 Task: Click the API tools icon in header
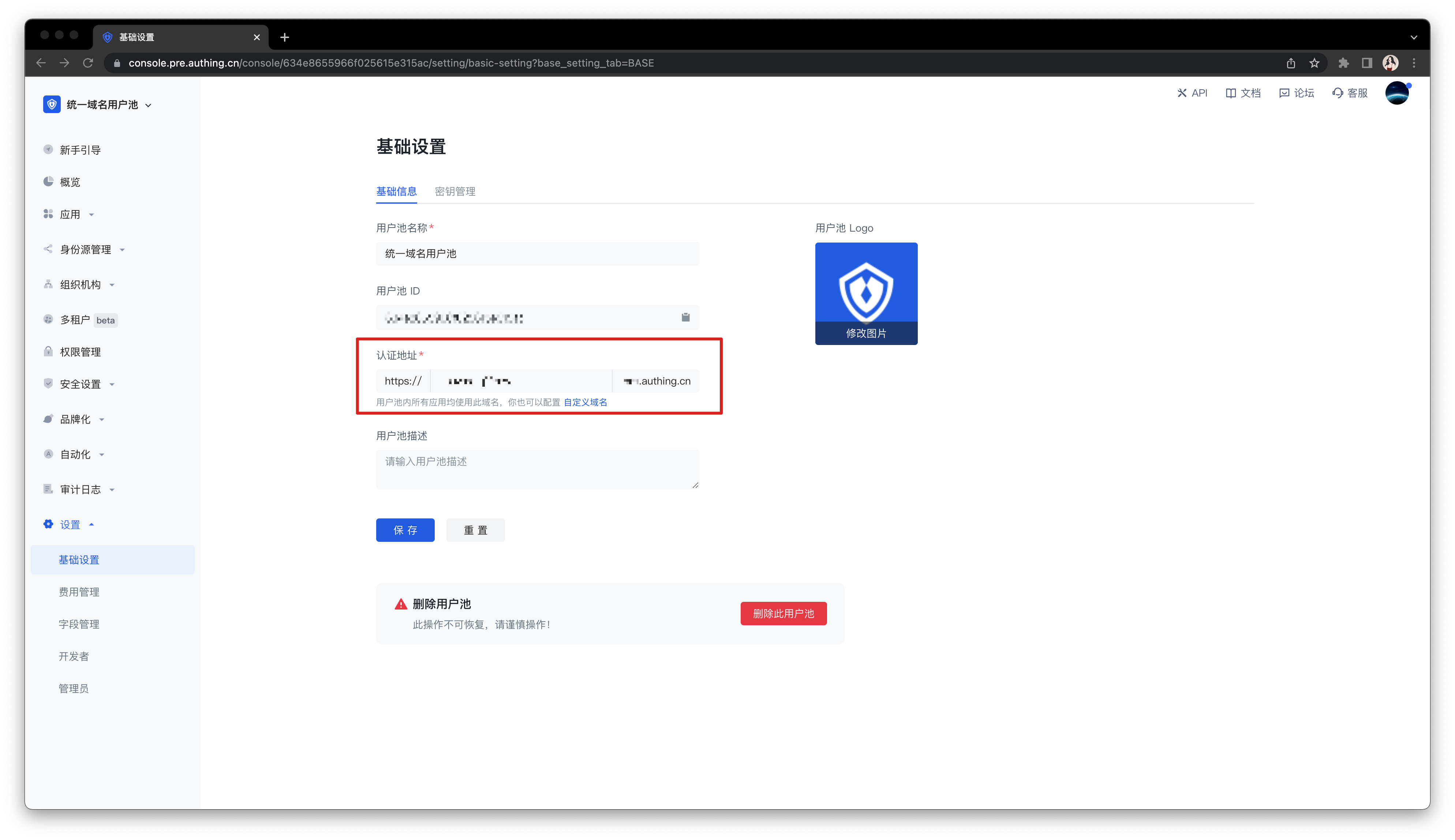pyautogui.click(x=1182, y=93)
